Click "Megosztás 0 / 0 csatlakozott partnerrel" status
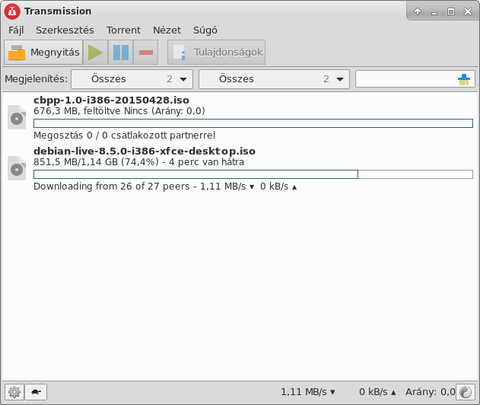This screenshot has height=405, width=480. [x=124, y=135]
